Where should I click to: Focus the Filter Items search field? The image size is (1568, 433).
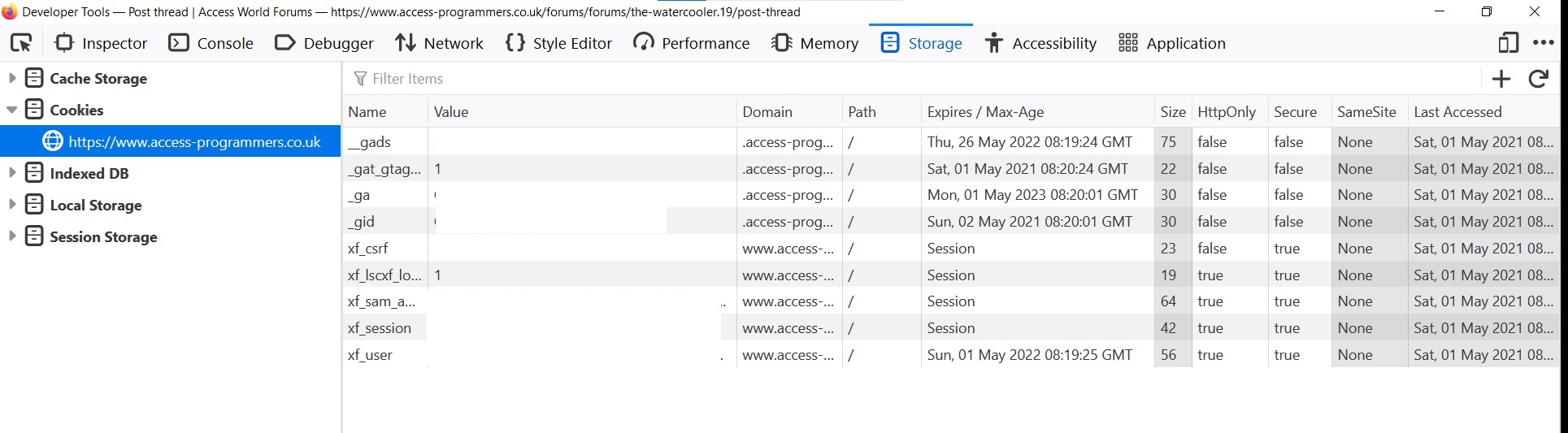(914, 79)
